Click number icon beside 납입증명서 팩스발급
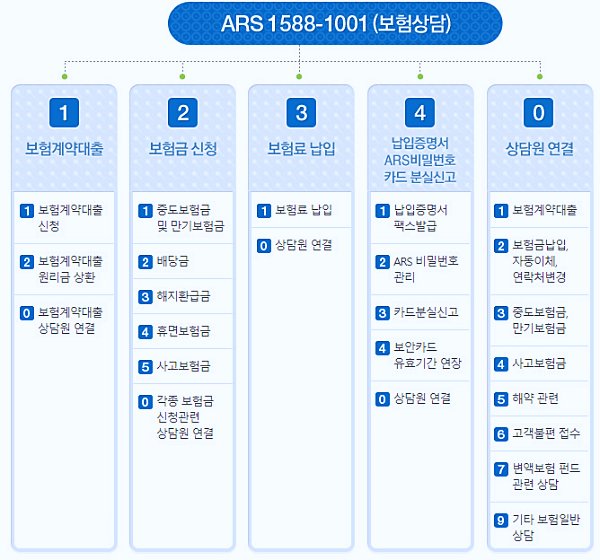The height and width of the screenshot is (560, 600). pyautogui.click(x=382, y=211)
